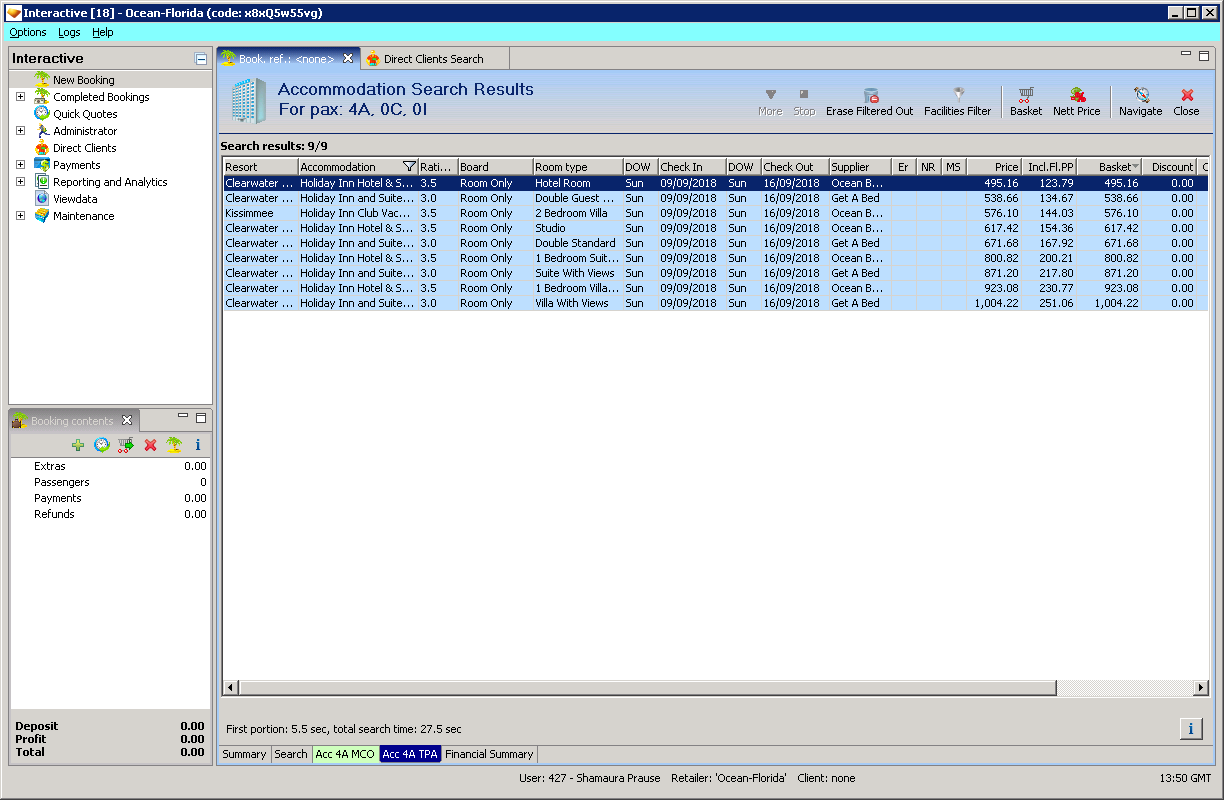Select Quick Quotes in the Interactive tree

tap(85, 114)
